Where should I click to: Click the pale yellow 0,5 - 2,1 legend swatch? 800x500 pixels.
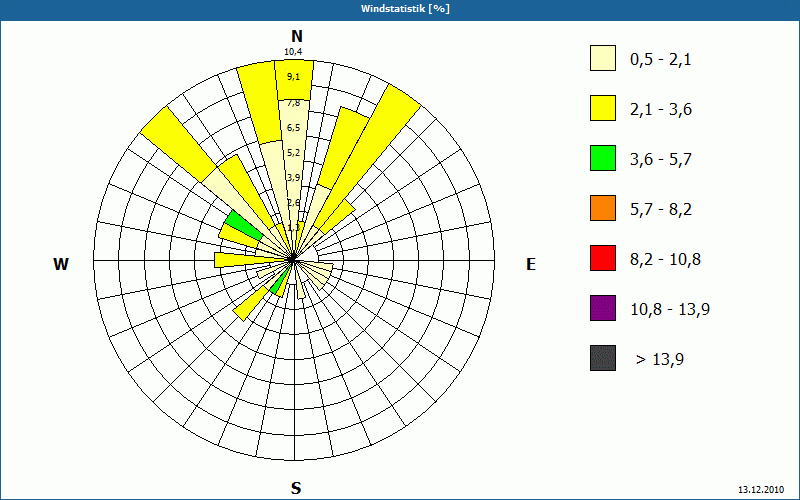pos(603,58)
